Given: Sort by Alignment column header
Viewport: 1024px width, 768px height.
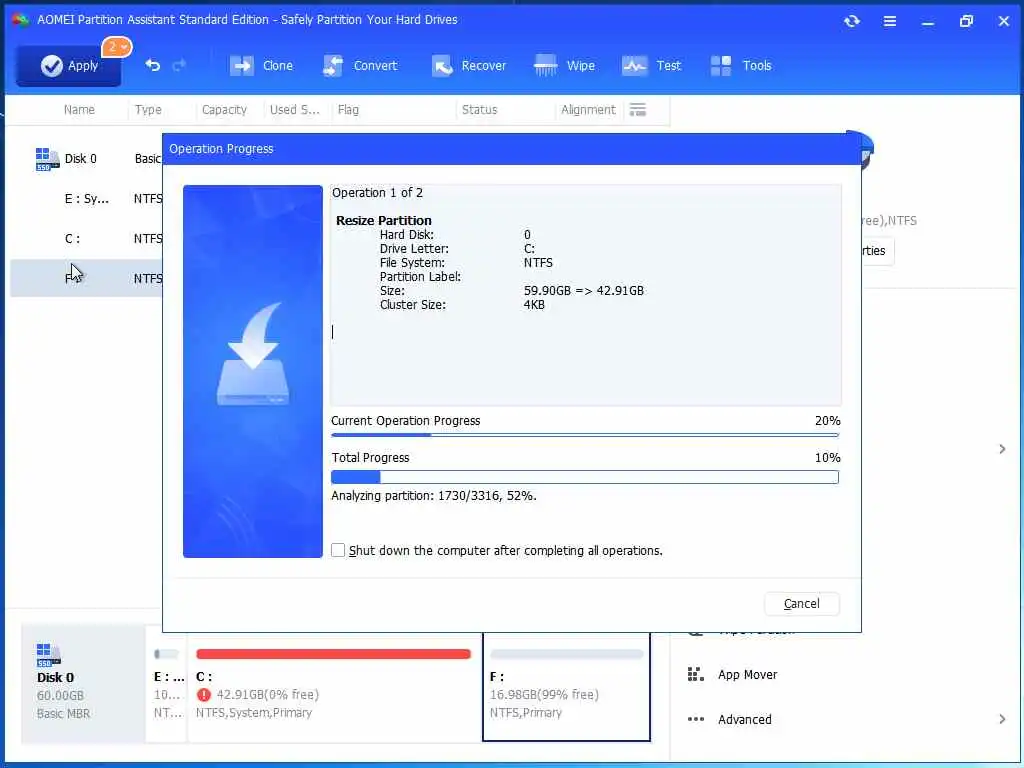Looking at the screenshot, I should [588, 110].
